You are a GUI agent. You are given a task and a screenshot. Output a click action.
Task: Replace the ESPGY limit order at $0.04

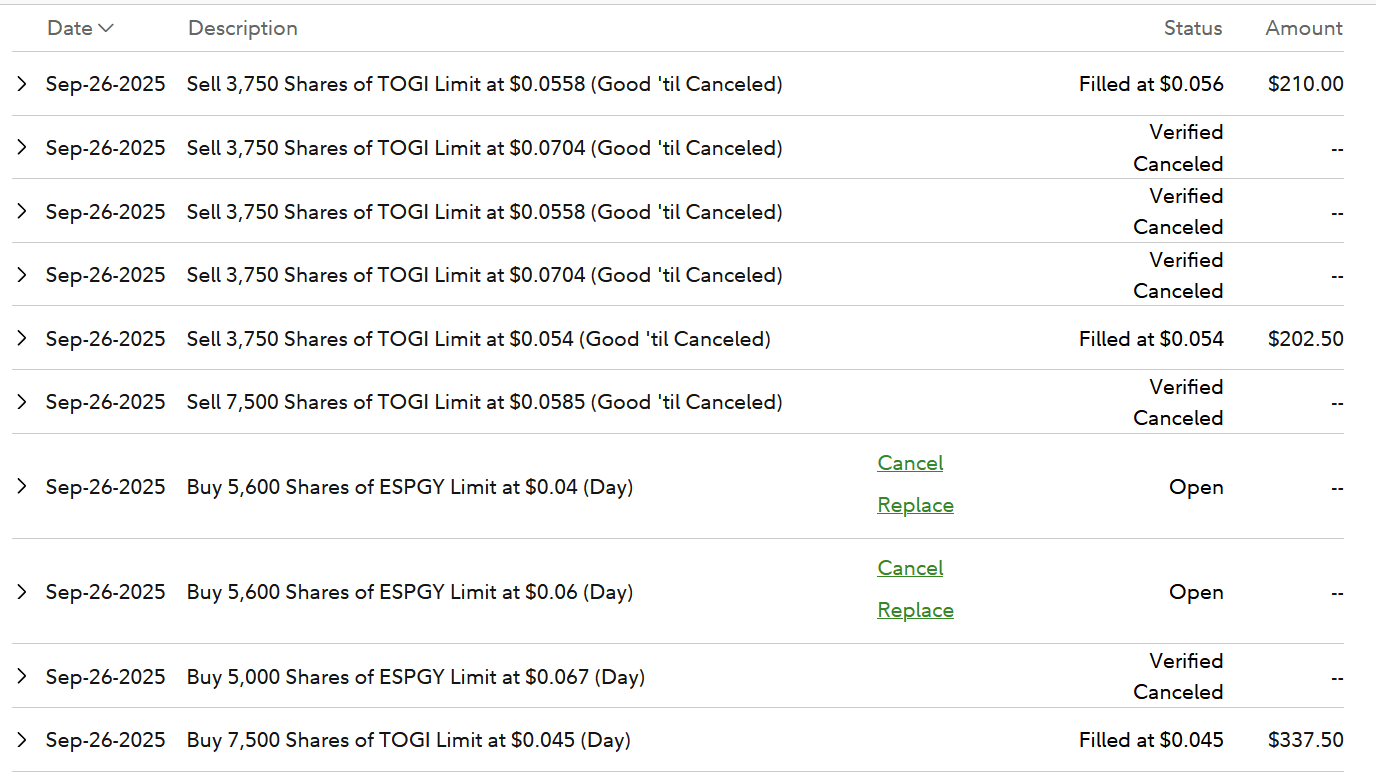point(915,505)
